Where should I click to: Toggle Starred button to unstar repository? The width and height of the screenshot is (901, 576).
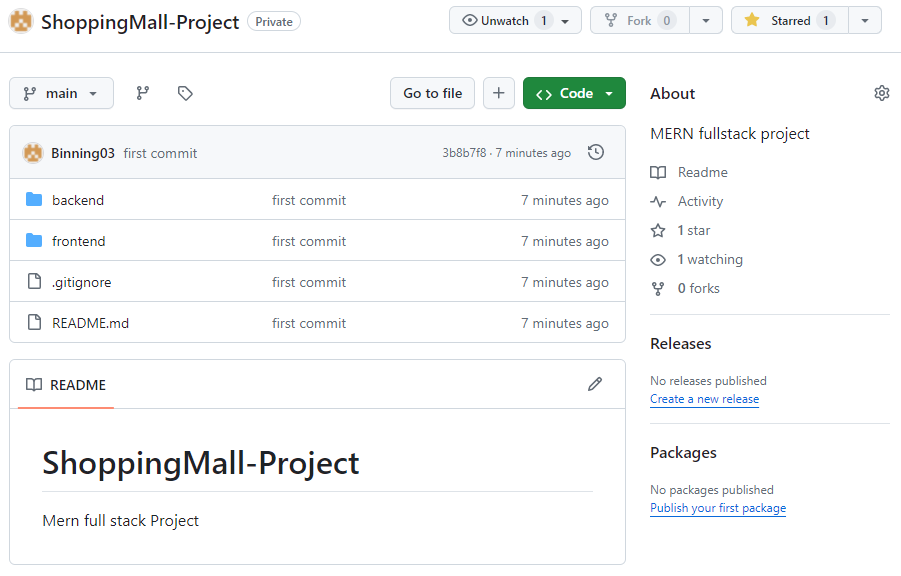click(790, 21)
